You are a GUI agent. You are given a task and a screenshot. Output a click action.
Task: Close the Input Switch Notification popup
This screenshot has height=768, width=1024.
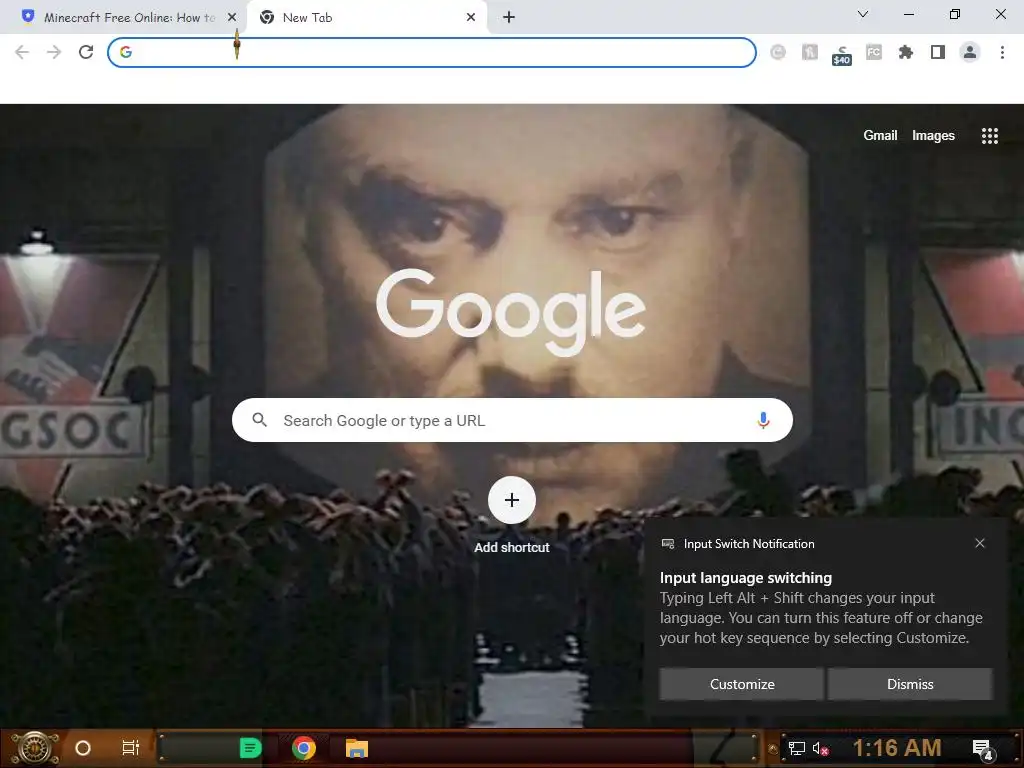click(980, 543)
